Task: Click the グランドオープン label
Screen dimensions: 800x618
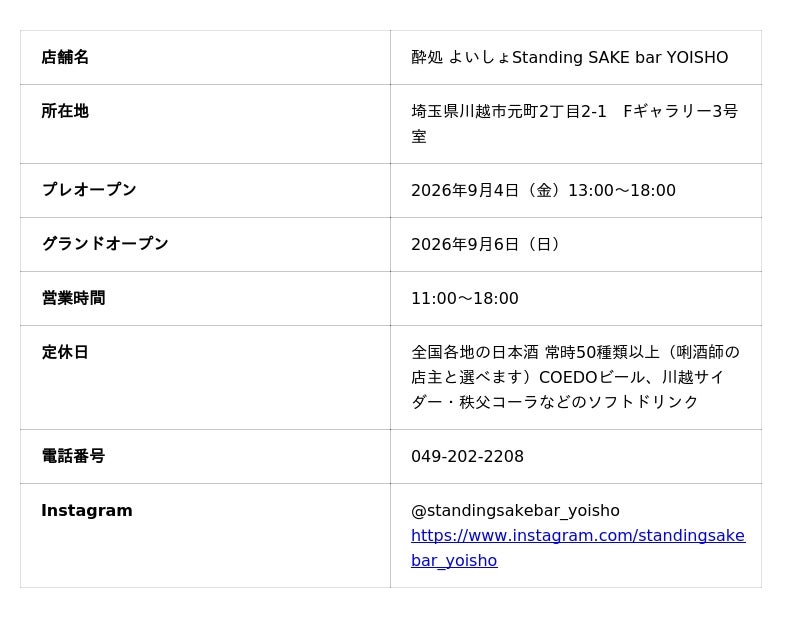Action: click(105, 244)
